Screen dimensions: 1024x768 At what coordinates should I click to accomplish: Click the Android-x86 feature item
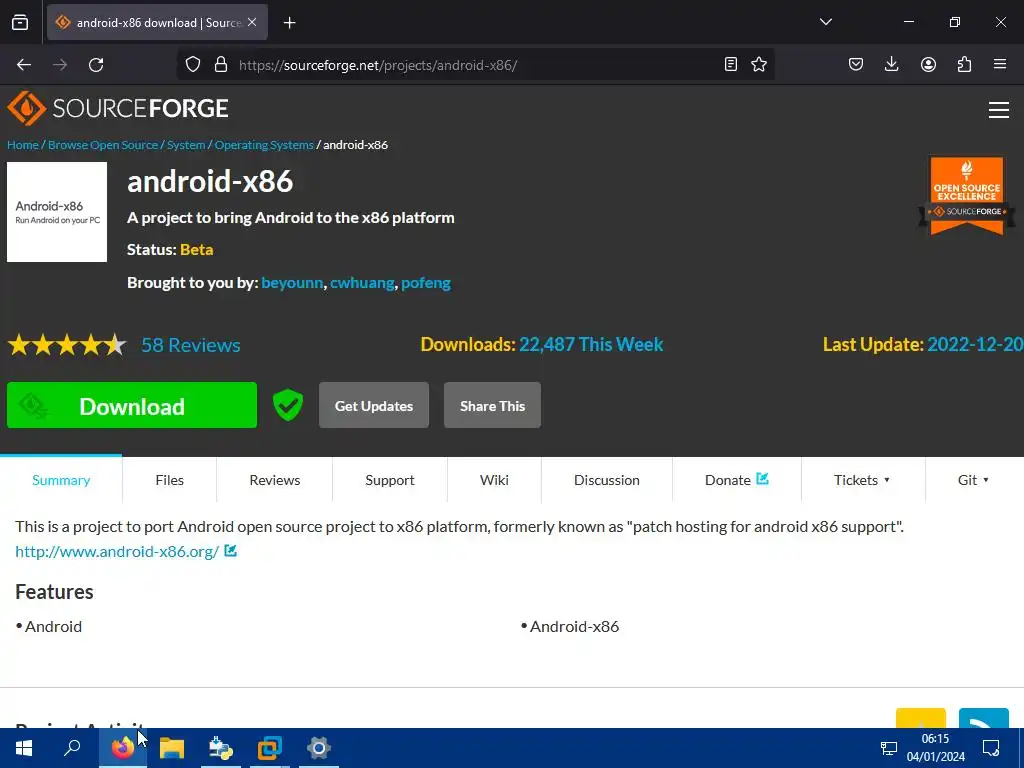(x=574, y=626)
